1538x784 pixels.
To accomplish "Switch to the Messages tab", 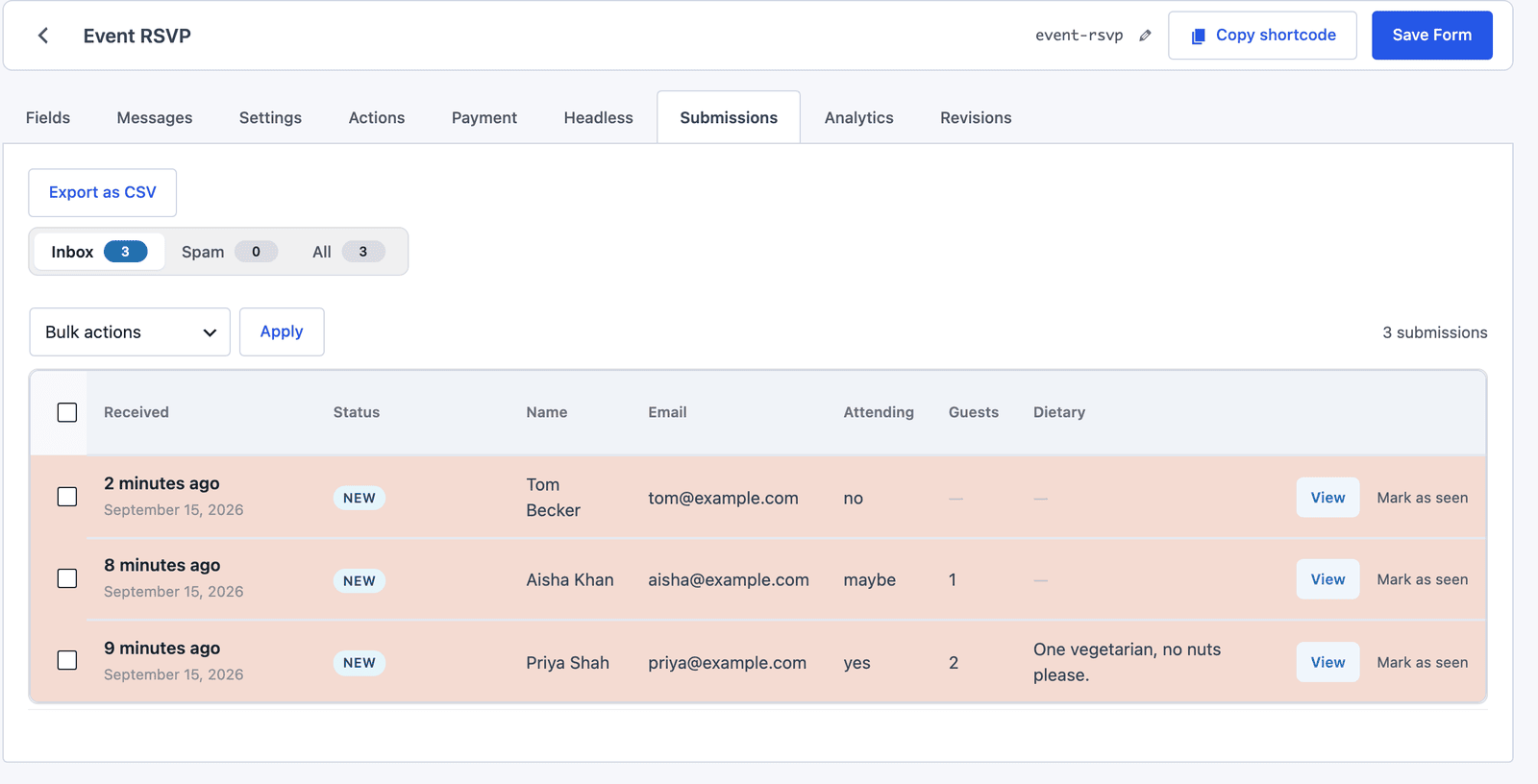I will tap(155, 117).
